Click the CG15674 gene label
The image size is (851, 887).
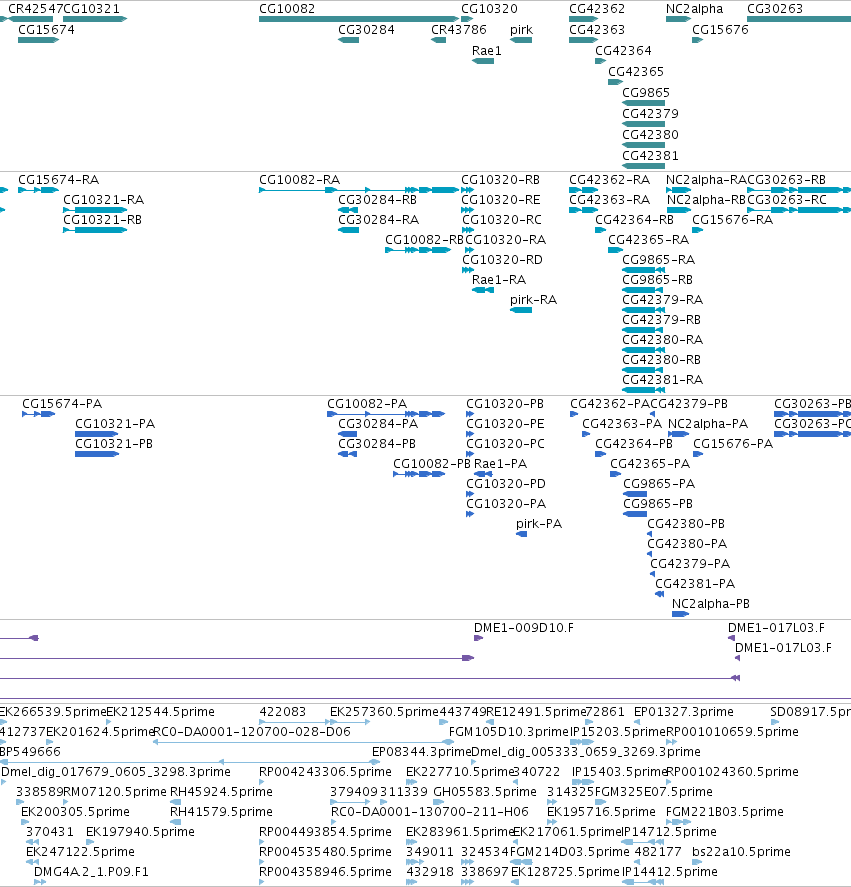(46, 30)
